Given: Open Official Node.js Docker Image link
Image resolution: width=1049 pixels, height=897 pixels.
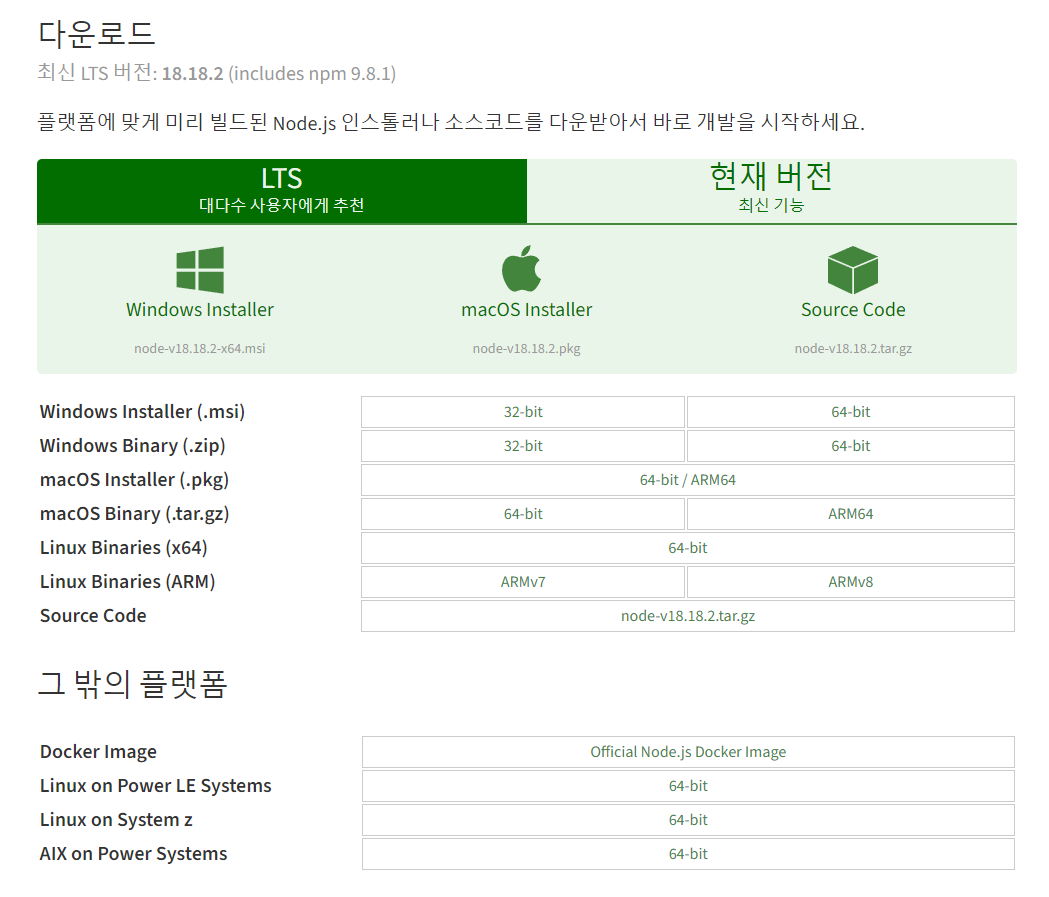Looking at the screenshot, I should coord(688,752).
